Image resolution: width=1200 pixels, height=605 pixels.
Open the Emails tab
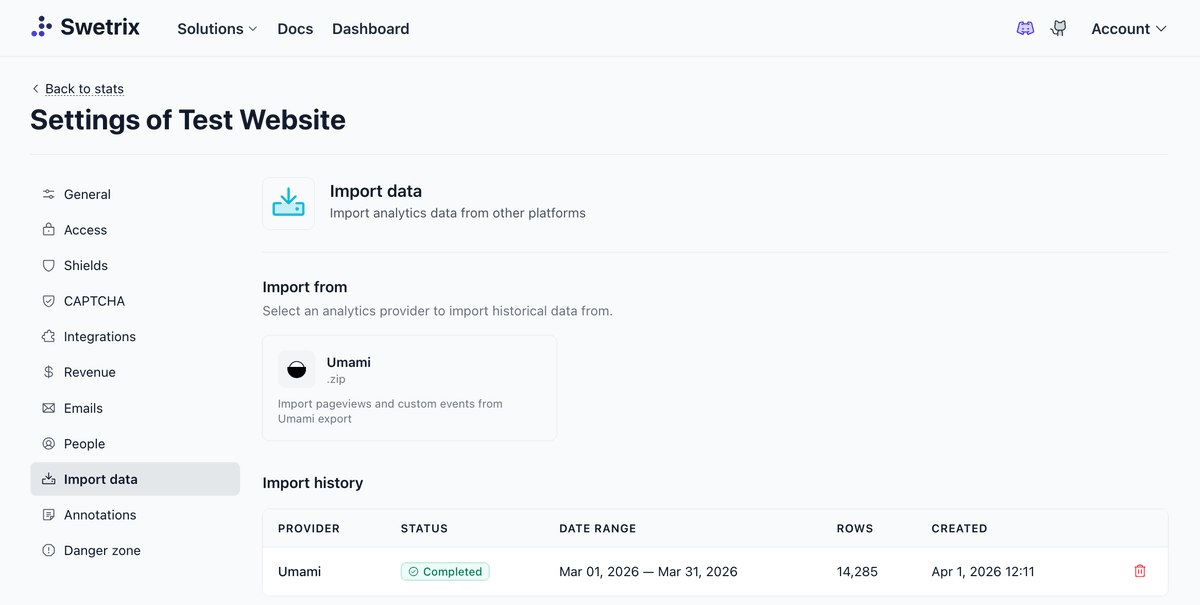tap(135, 408)
